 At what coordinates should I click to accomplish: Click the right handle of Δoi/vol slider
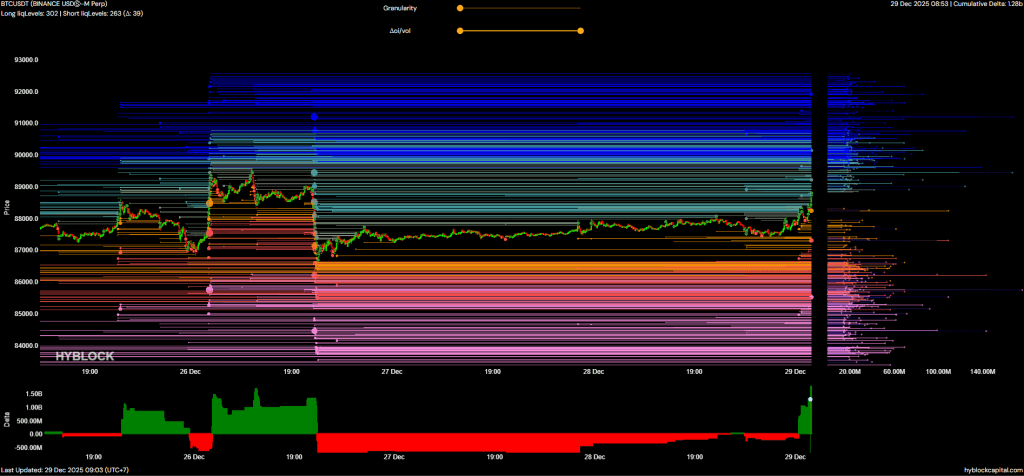(x=580, y=31)
